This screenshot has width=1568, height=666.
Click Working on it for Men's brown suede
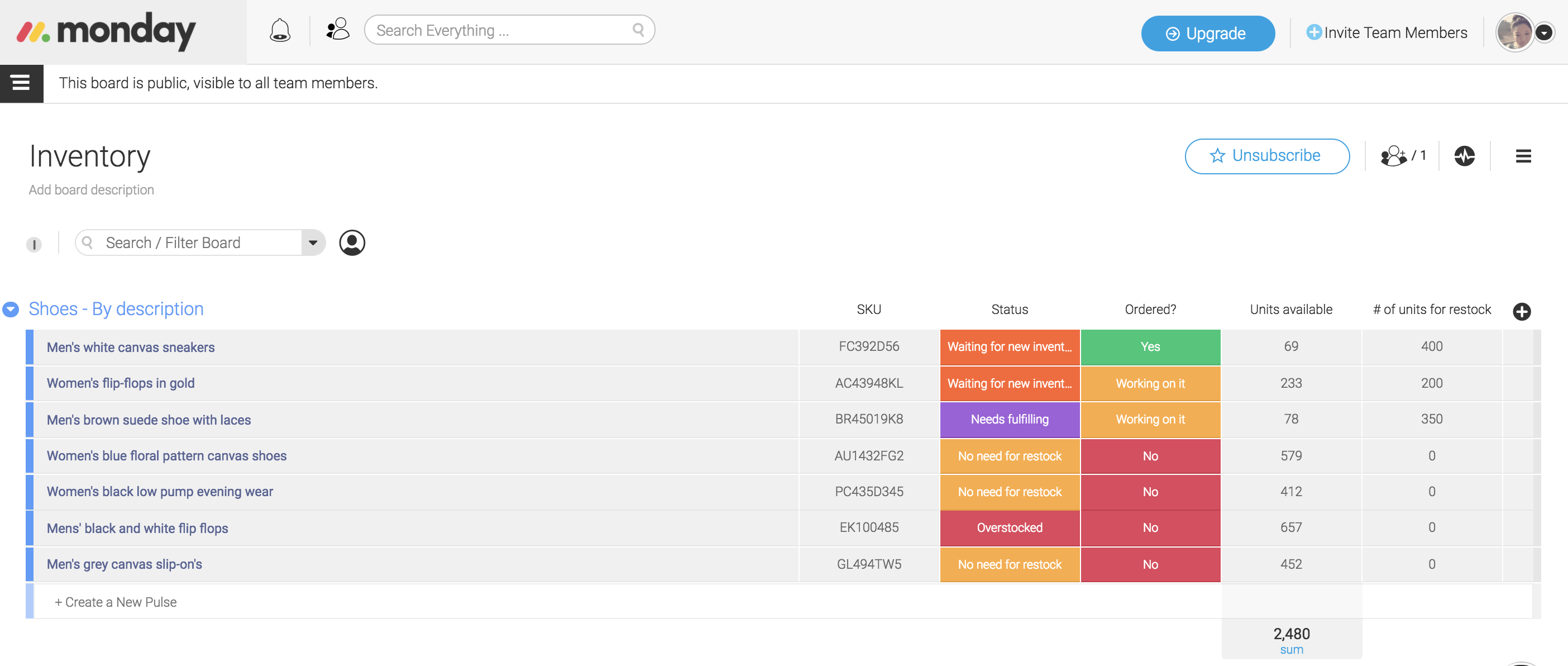pos(1150,420)
